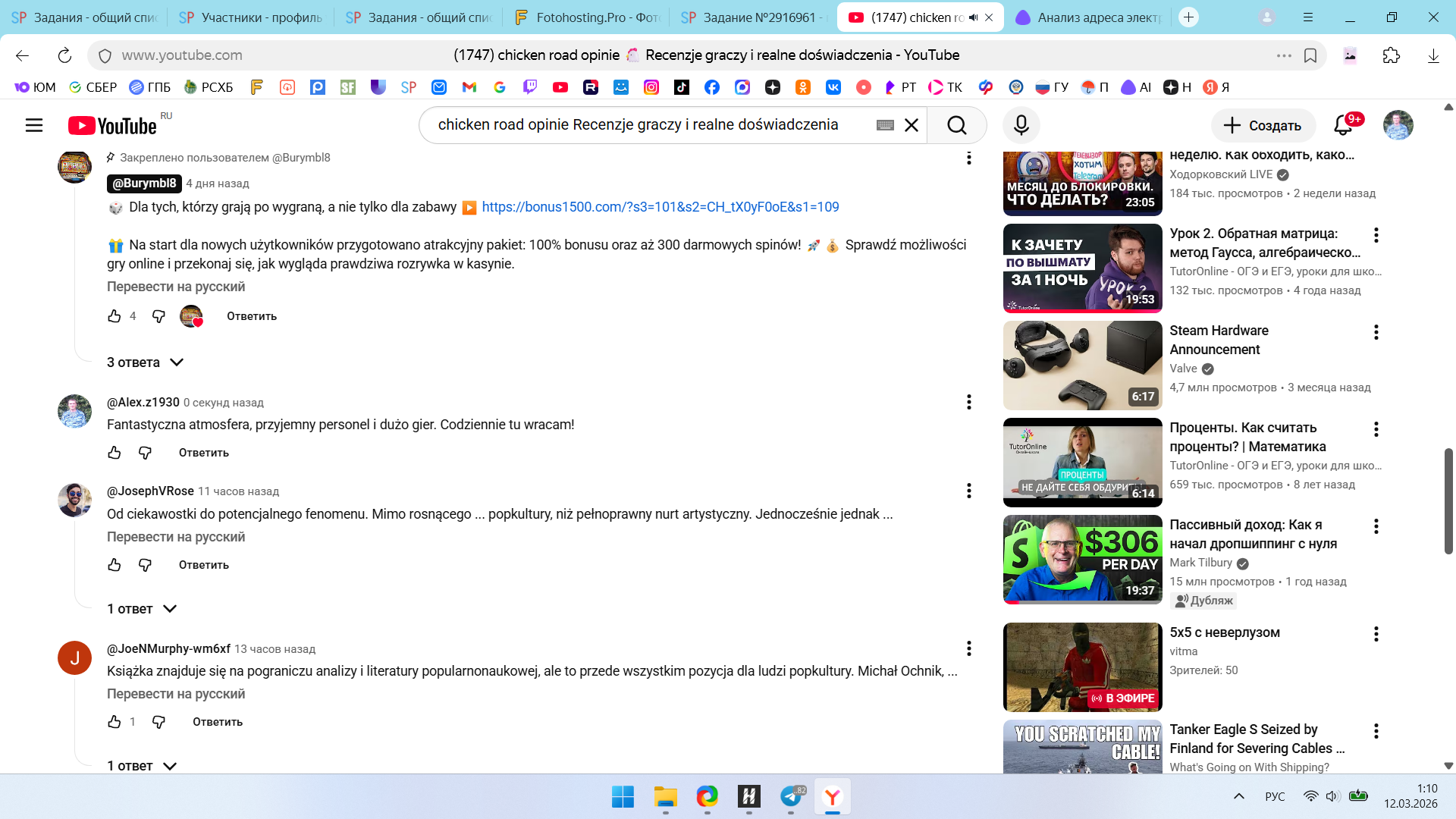
Task: Open the bonus1500.com link in pinned comment
Action: [660, 207]
